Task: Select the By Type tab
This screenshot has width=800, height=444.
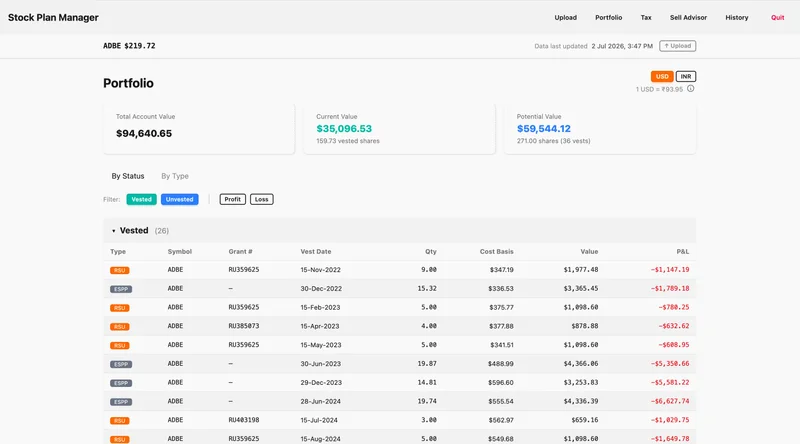Action: pos(175,176)
